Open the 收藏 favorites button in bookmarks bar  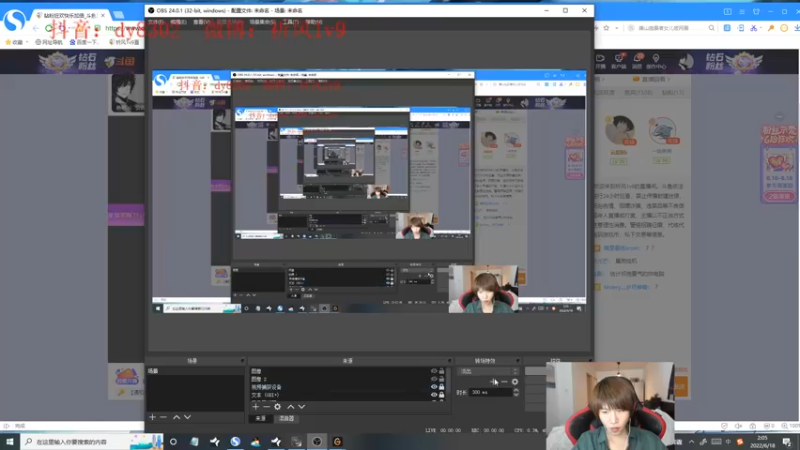click(x=14, y=42)
